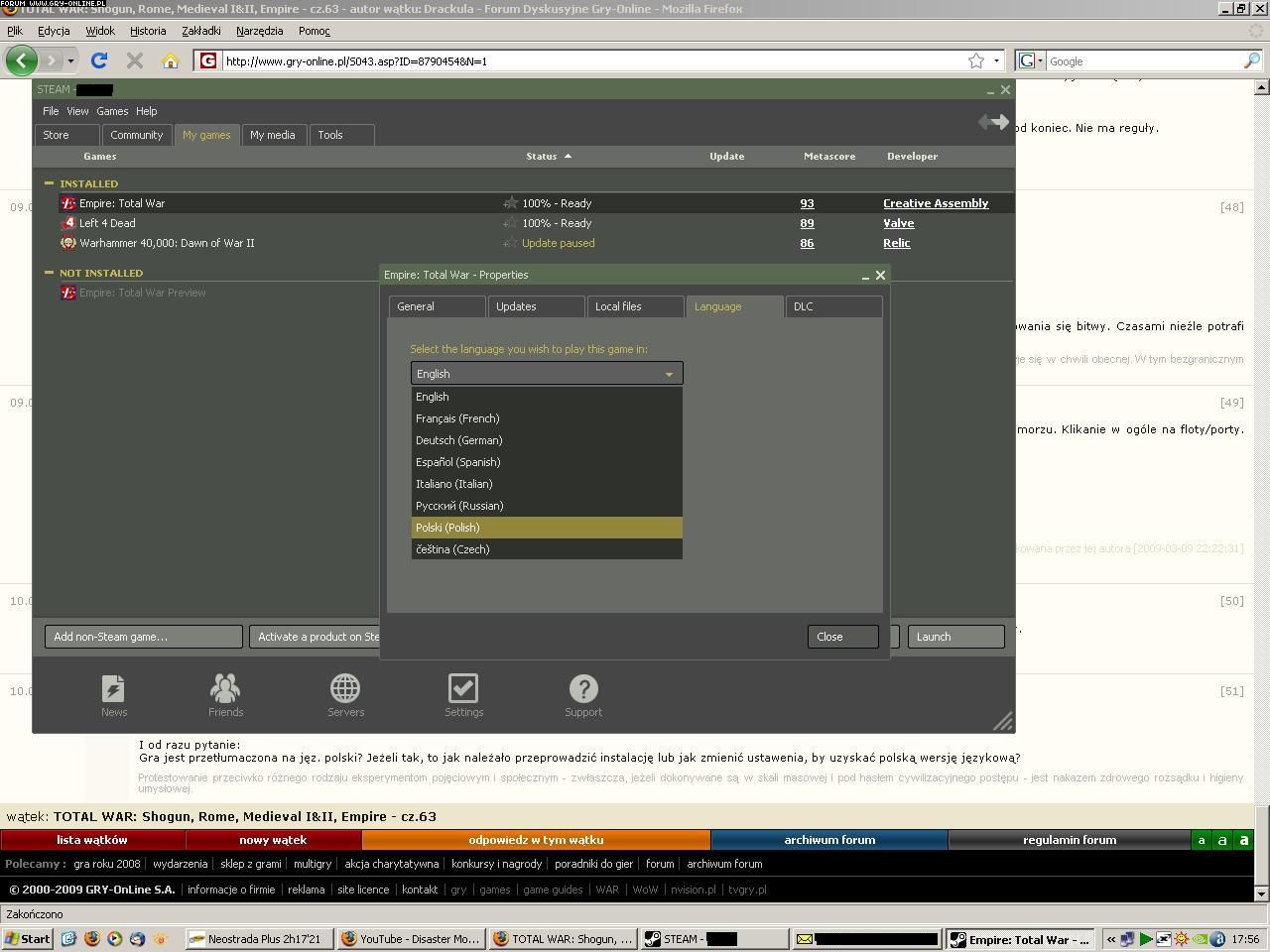Click Google search magnifier icon
Viewport: 1270px width, 952px height.
pos(1252,60)
